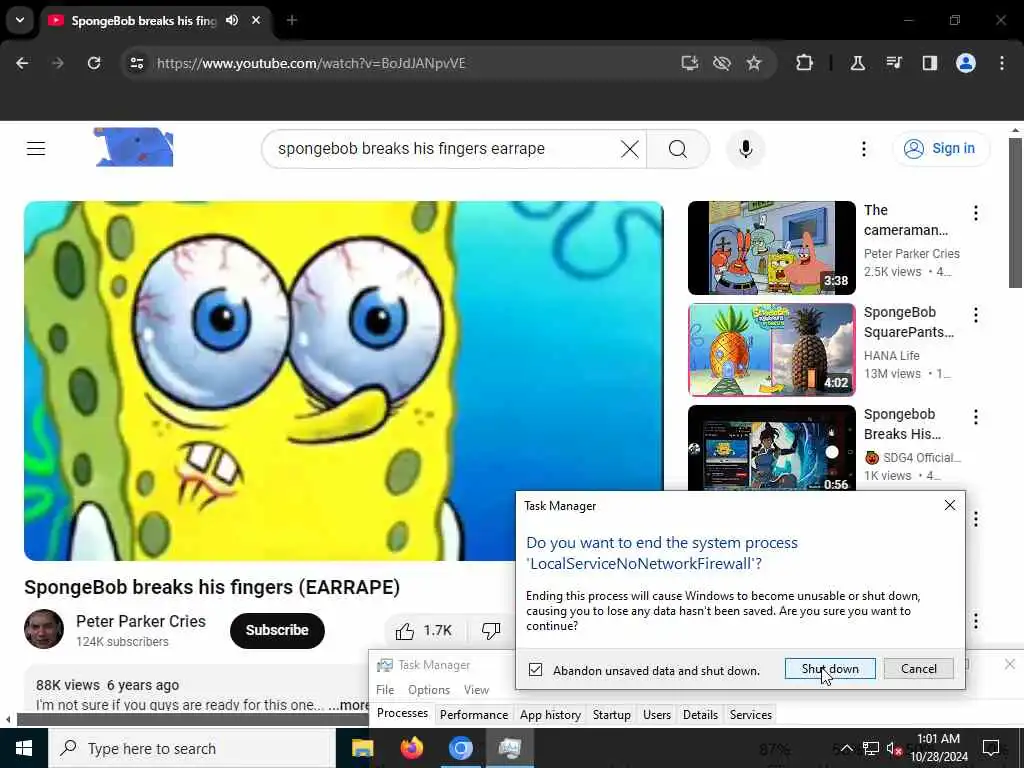The width and height of the screenshot is (1024, 768).
Task: Click the YouTube search input field
Action: coord(444,149)
